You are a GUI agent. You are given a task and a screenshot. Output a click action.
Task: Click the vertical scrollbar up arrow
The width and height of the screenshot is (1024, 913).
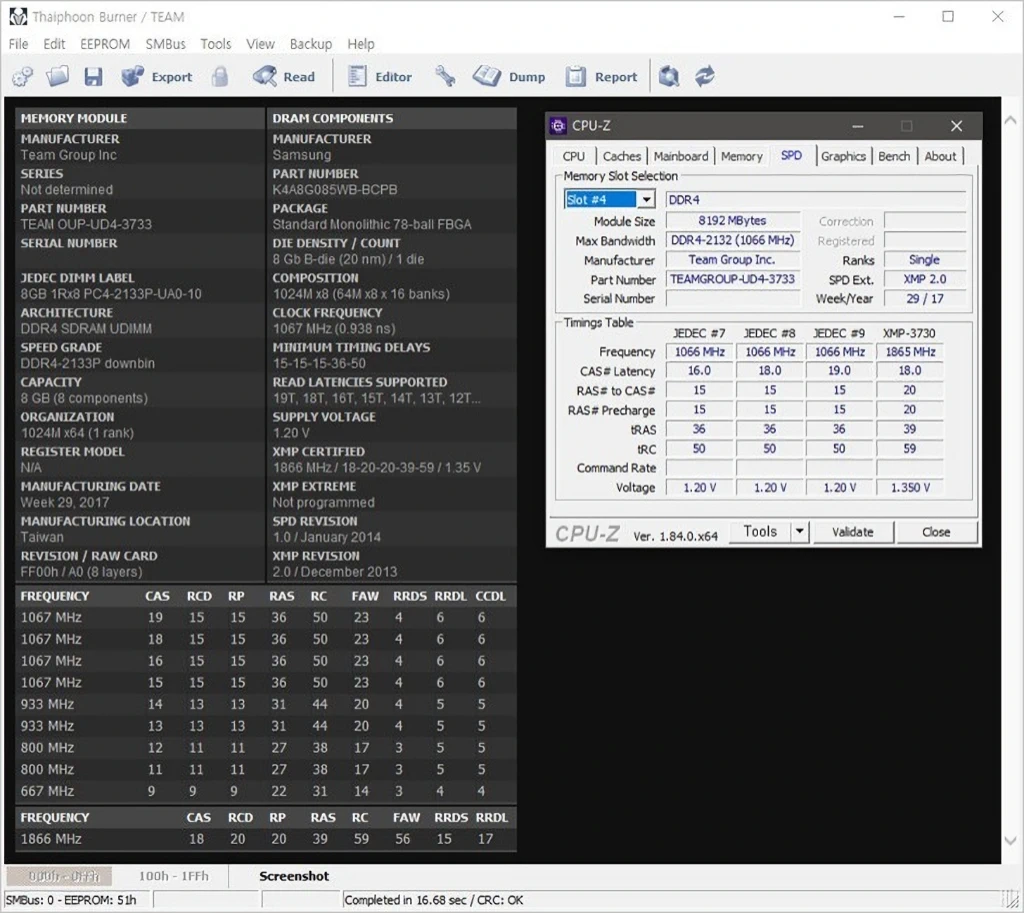click(1010, 120)
